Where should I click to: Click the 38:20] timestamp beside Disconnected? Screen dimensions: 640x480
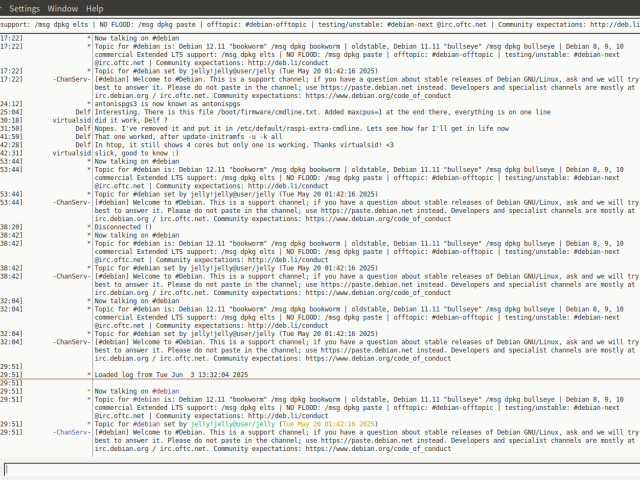(11, 227)
